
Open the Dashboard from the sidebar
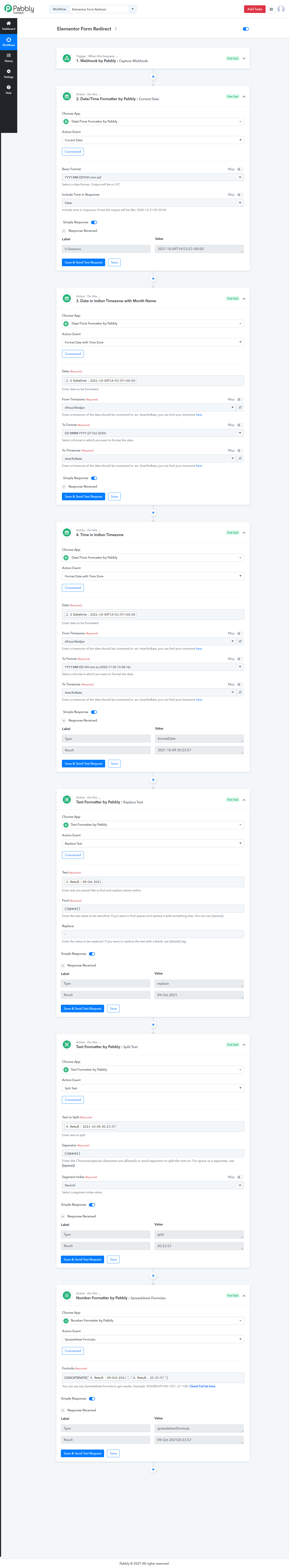click(x=9, y=25)
